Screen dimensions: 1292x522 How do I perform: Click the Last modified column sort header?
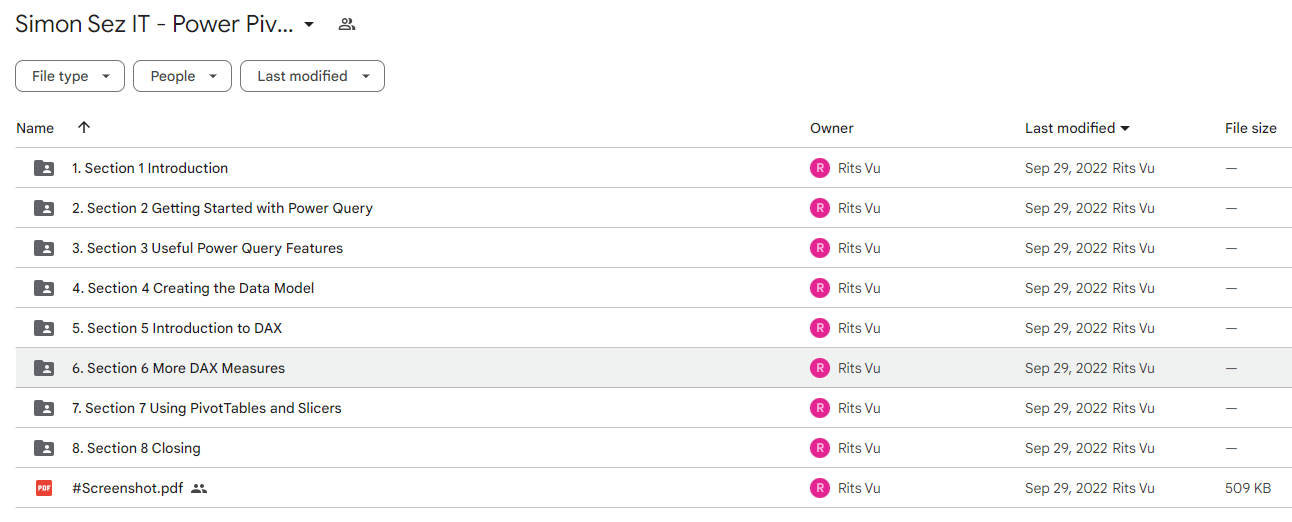click(x=1077, y=128)
